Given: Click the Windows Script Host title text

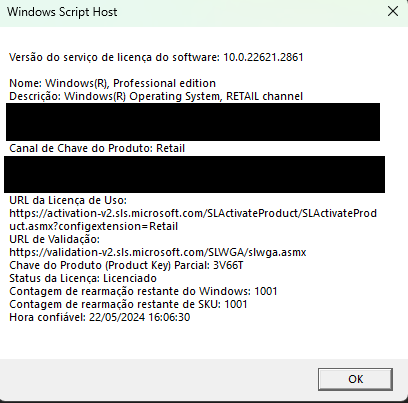Looking at the screenshot, I should pos(62,12).
